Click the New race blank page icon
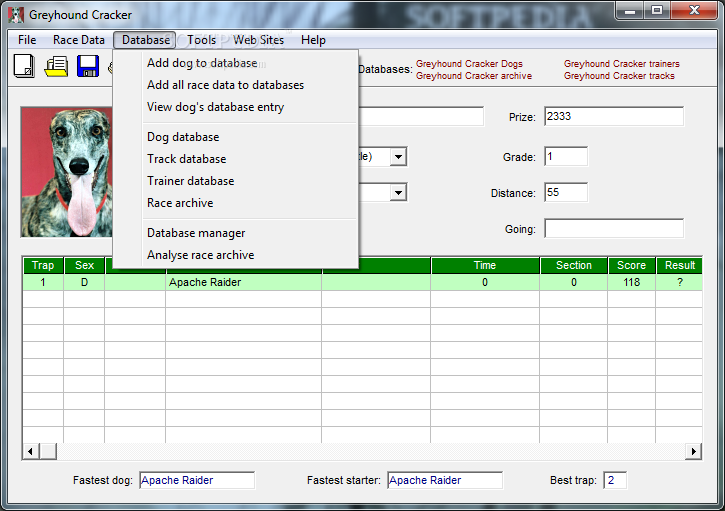This screenshot has width=725, height=511. 24,66
